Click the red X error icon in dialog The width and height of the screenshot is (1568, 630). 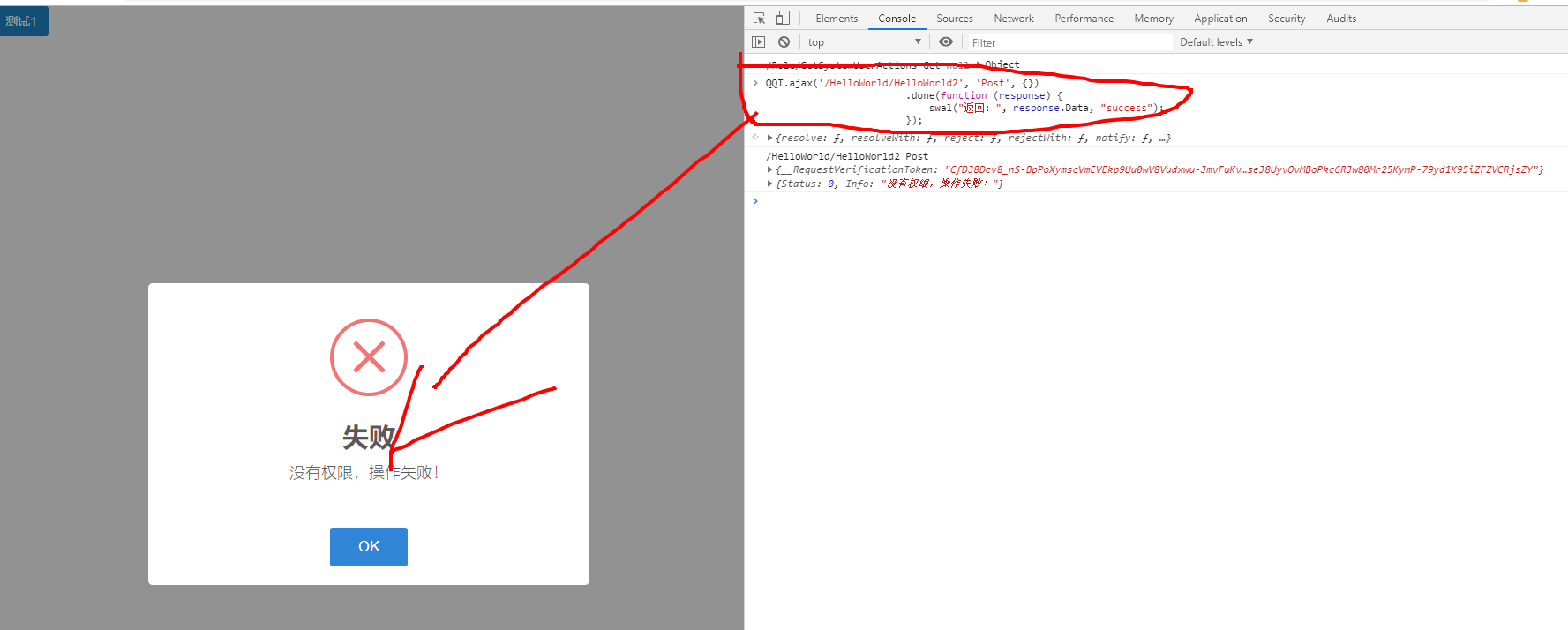[x=369, y=357]
